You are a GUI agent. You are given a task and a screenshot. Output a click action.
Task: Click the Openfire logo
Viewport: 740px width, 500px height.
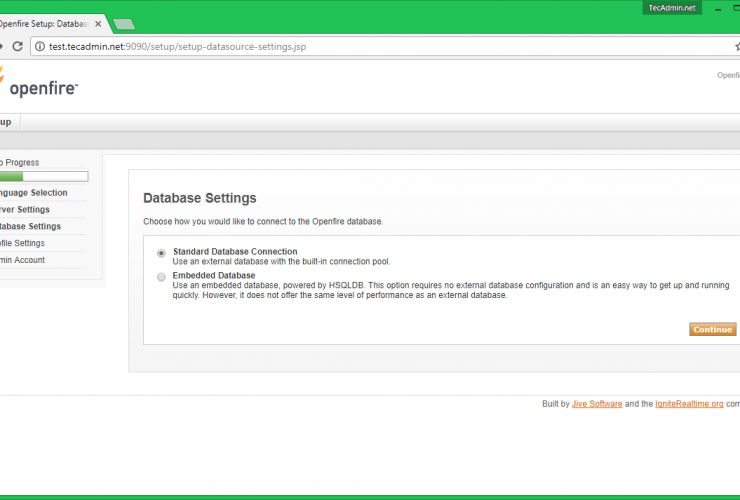click(38, 86)
